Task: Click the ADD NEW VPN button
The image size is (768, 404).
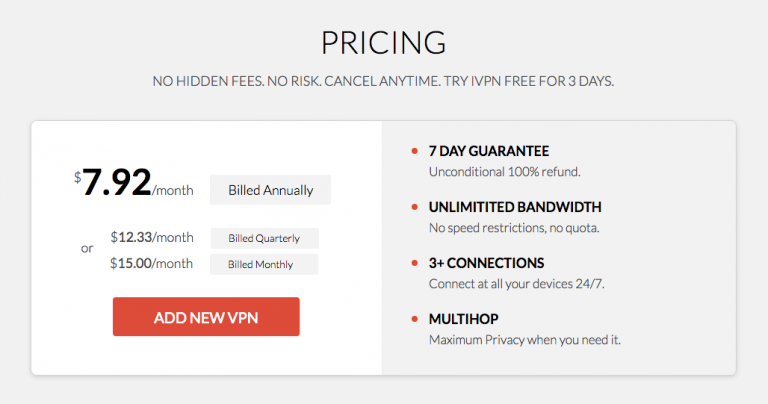Action: click(x=206, y=317)
